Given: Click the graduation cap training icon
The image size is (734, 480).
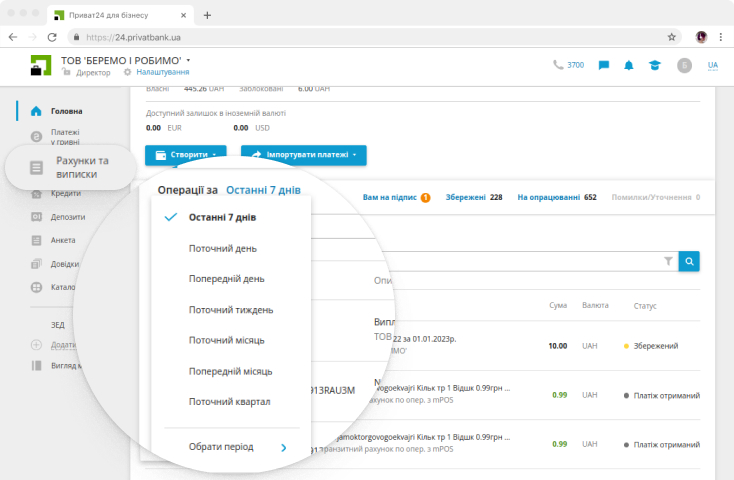Looking at the screenshot, I should pos(654,65).
